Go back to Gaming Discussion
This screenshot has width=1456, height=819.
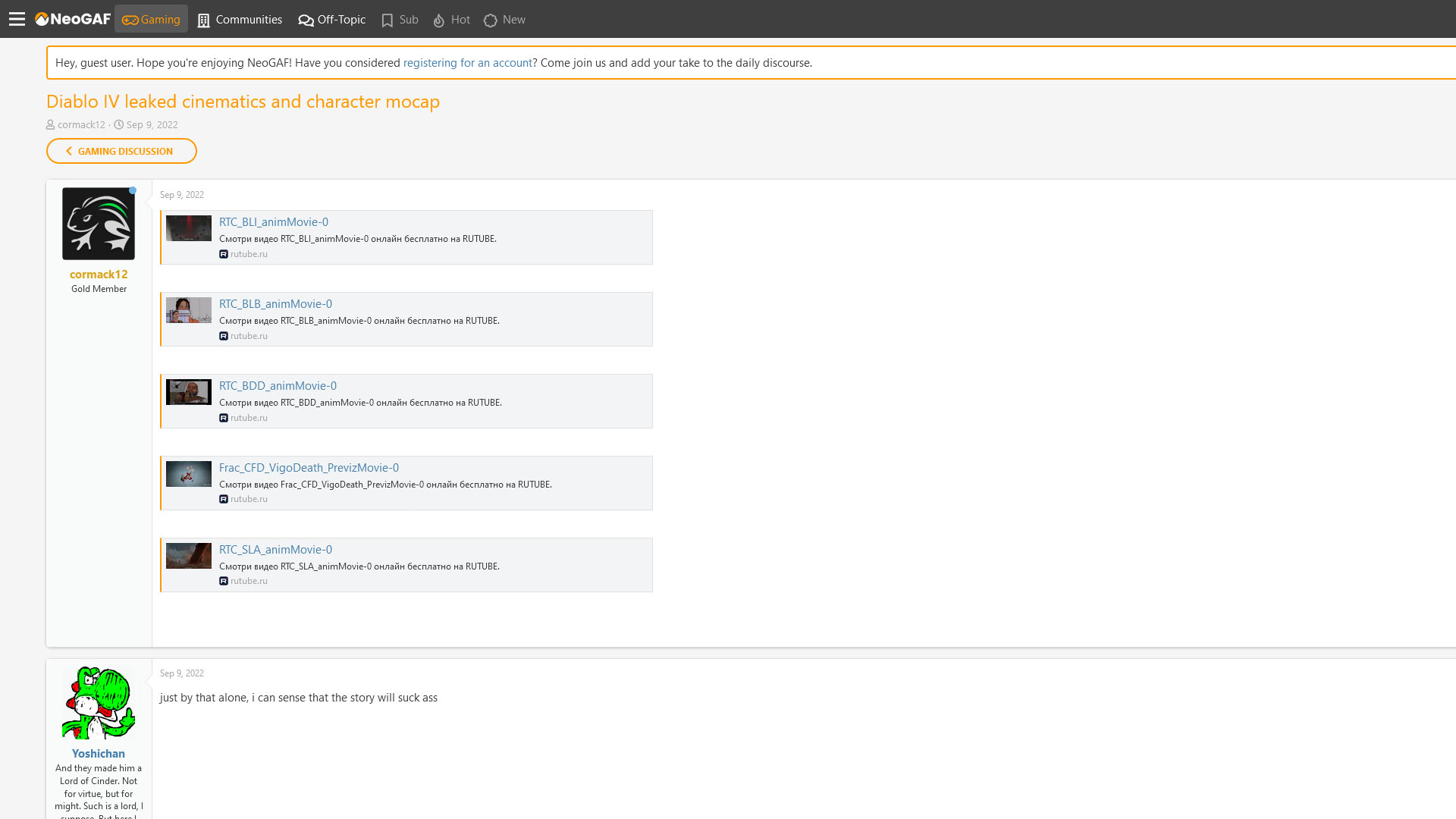pos(121,151)
